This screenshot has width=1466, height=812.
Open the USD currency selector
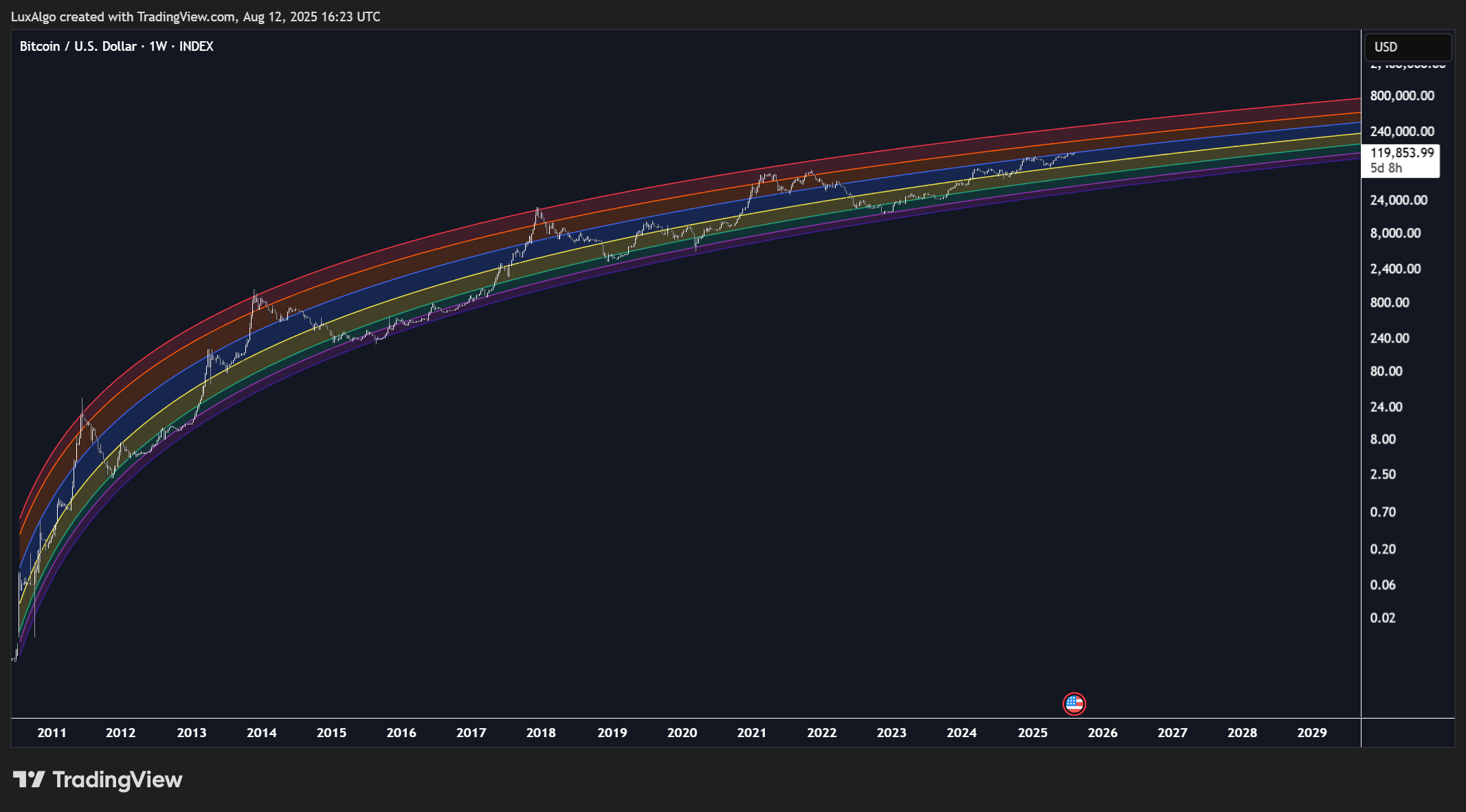pos(1408,47)
